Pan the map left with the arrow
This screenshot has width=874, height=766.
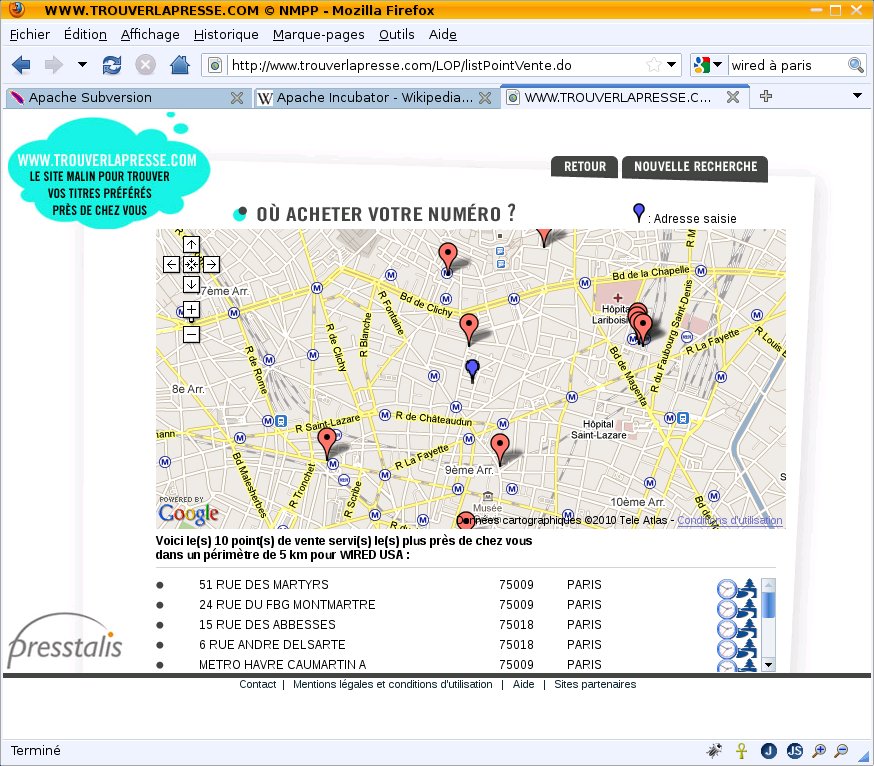pos(171,264)
